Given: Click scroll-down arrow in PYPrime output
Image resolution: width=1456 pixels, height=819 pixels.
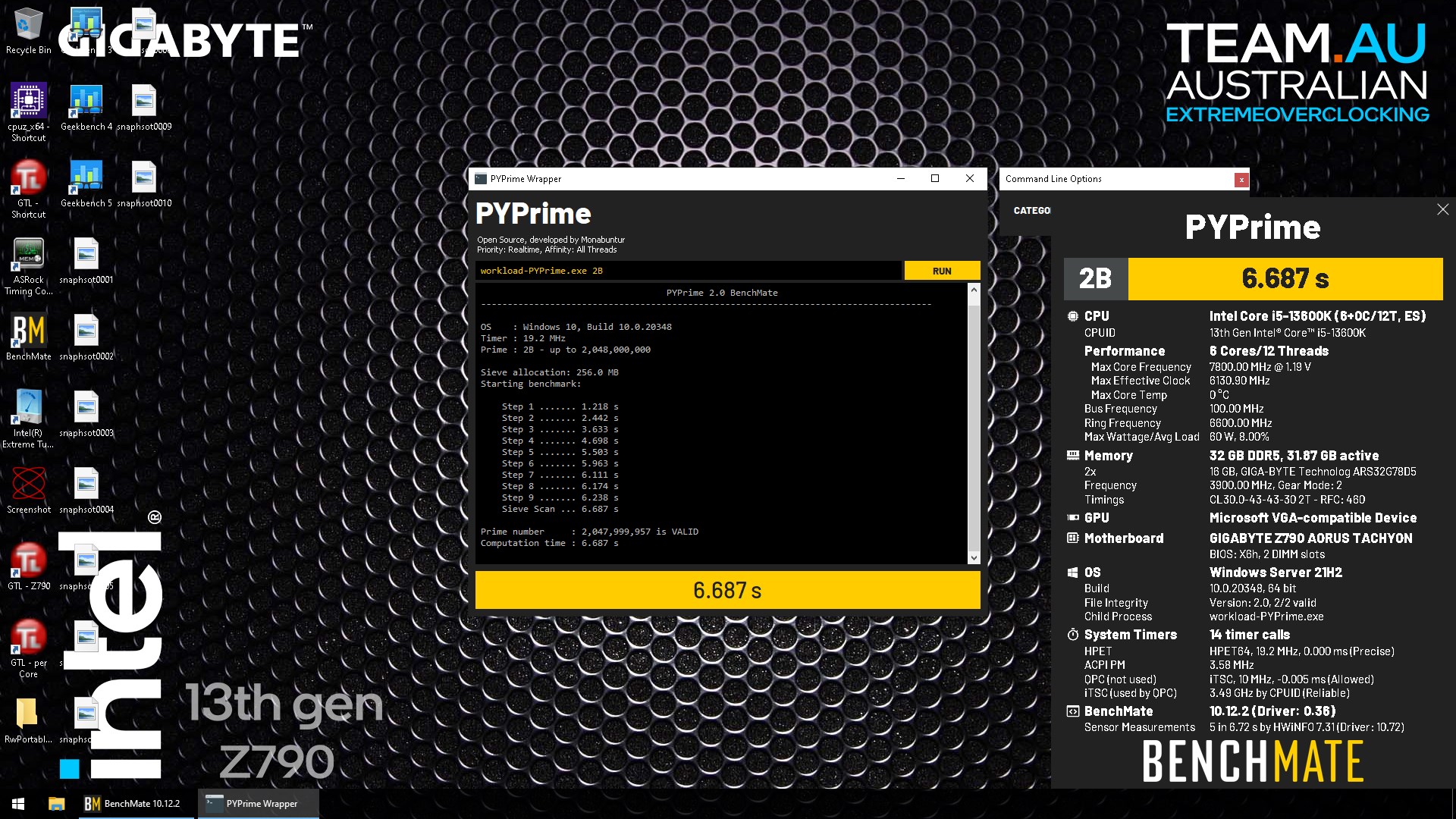Looking at the screenshot, I should point(974,557).
